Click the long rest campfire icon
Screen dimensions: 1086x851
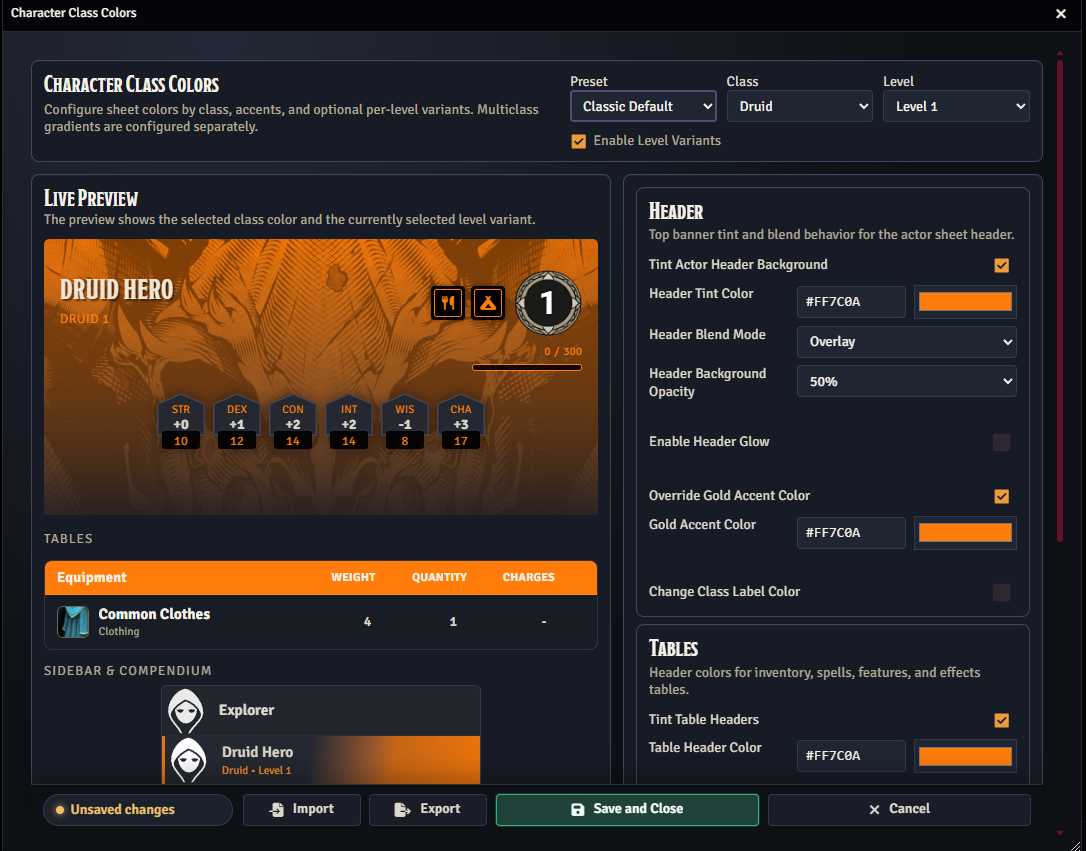(x=487, y=303)
